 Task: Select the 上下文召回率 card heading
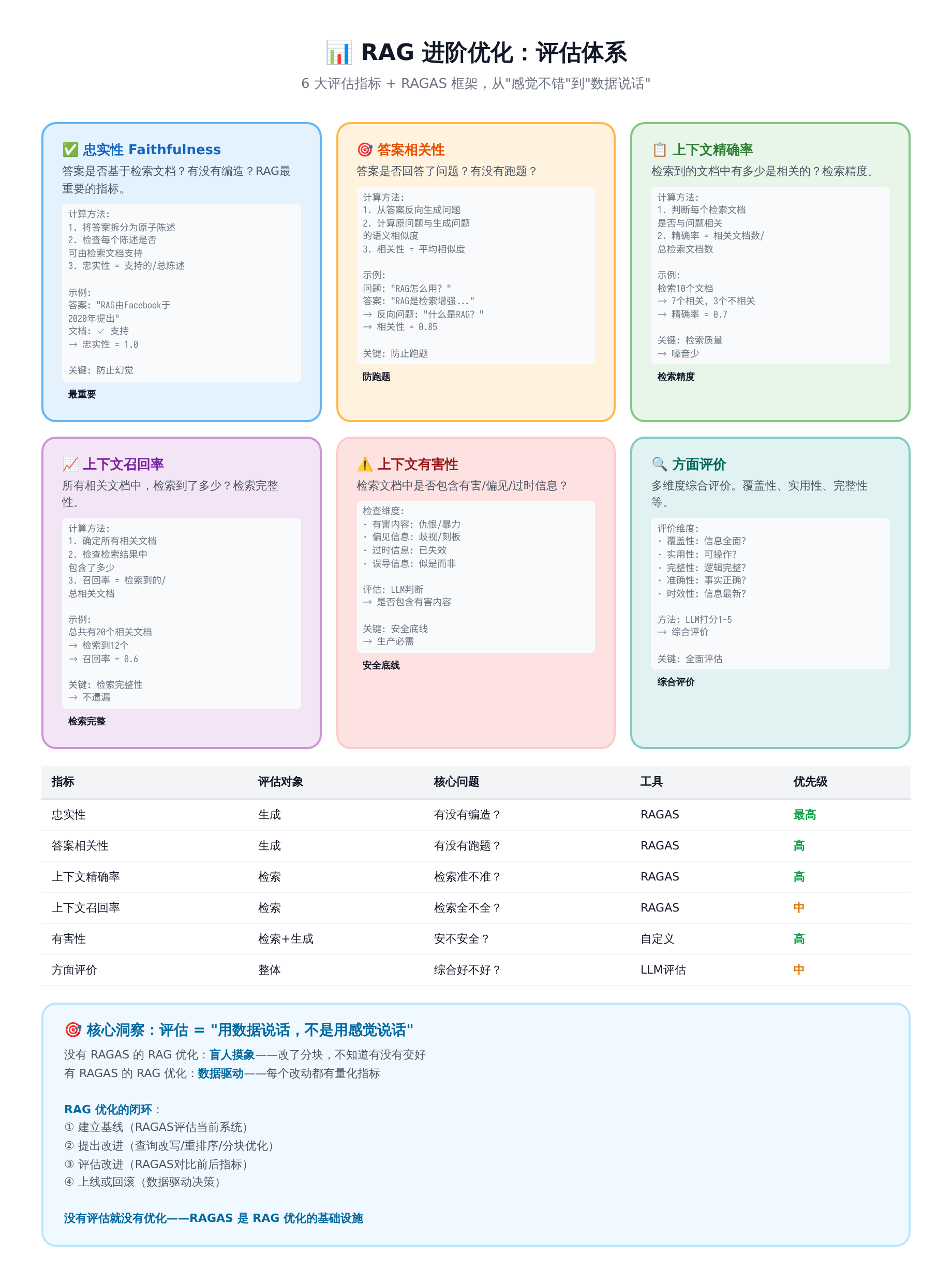point(123,464)
